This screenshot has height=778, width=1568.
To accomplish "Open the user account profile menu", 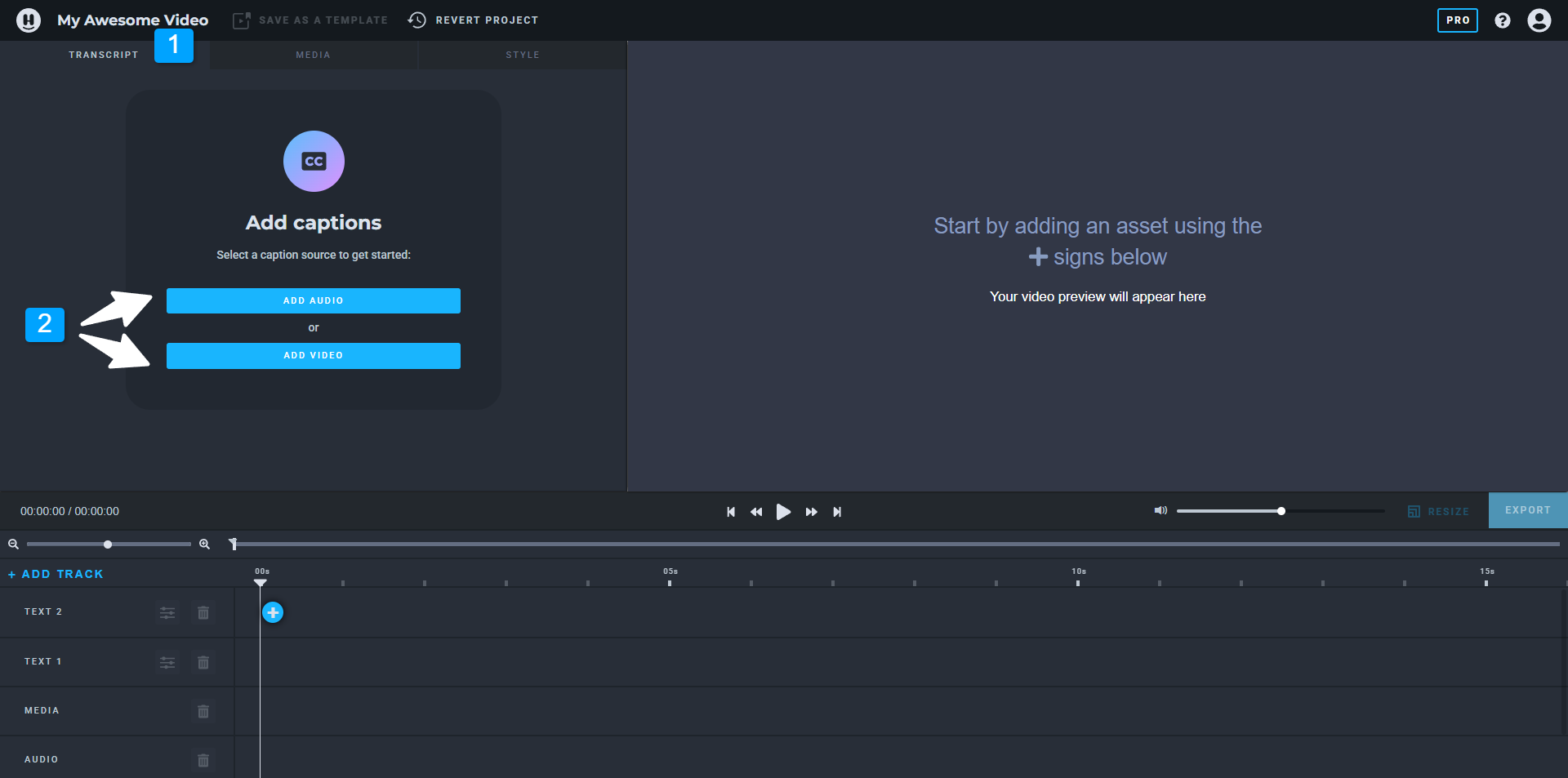I will pyautogui.click(x=1539, y=20).
